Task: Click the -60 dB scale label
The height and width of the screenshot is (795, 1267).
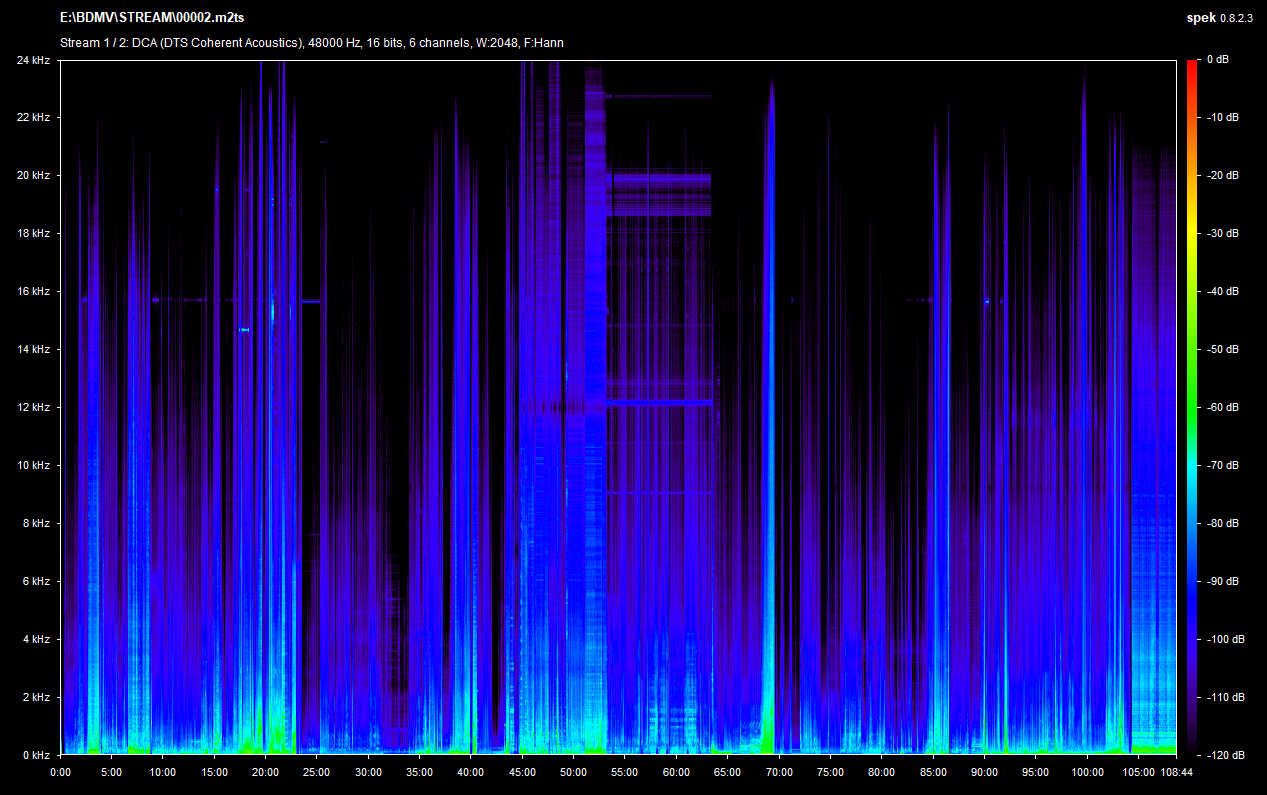Action: click(x=1222, y=408)
